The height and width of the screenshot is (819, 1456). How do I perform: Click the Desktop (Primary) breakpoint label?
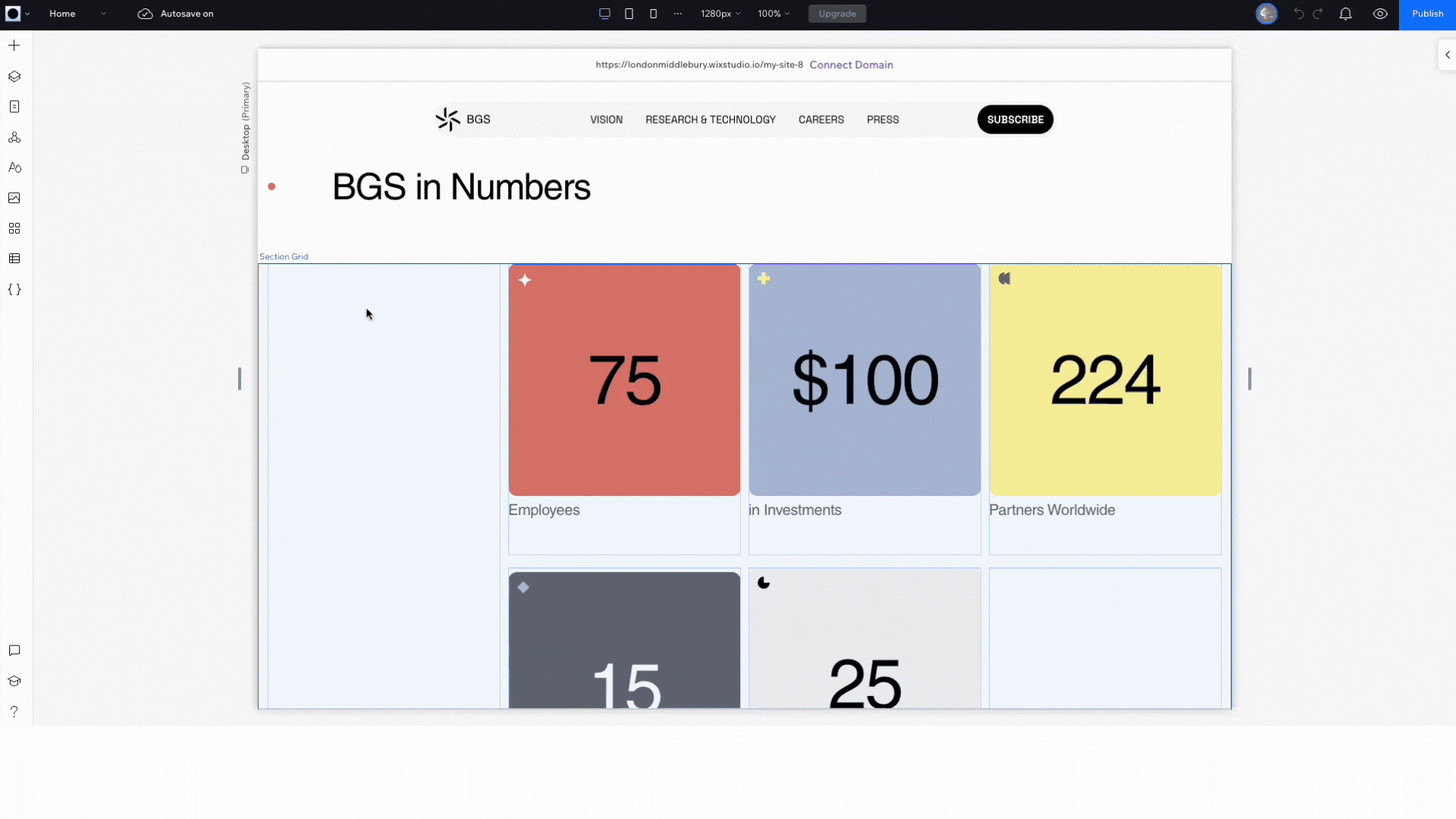tap(245, 127)
